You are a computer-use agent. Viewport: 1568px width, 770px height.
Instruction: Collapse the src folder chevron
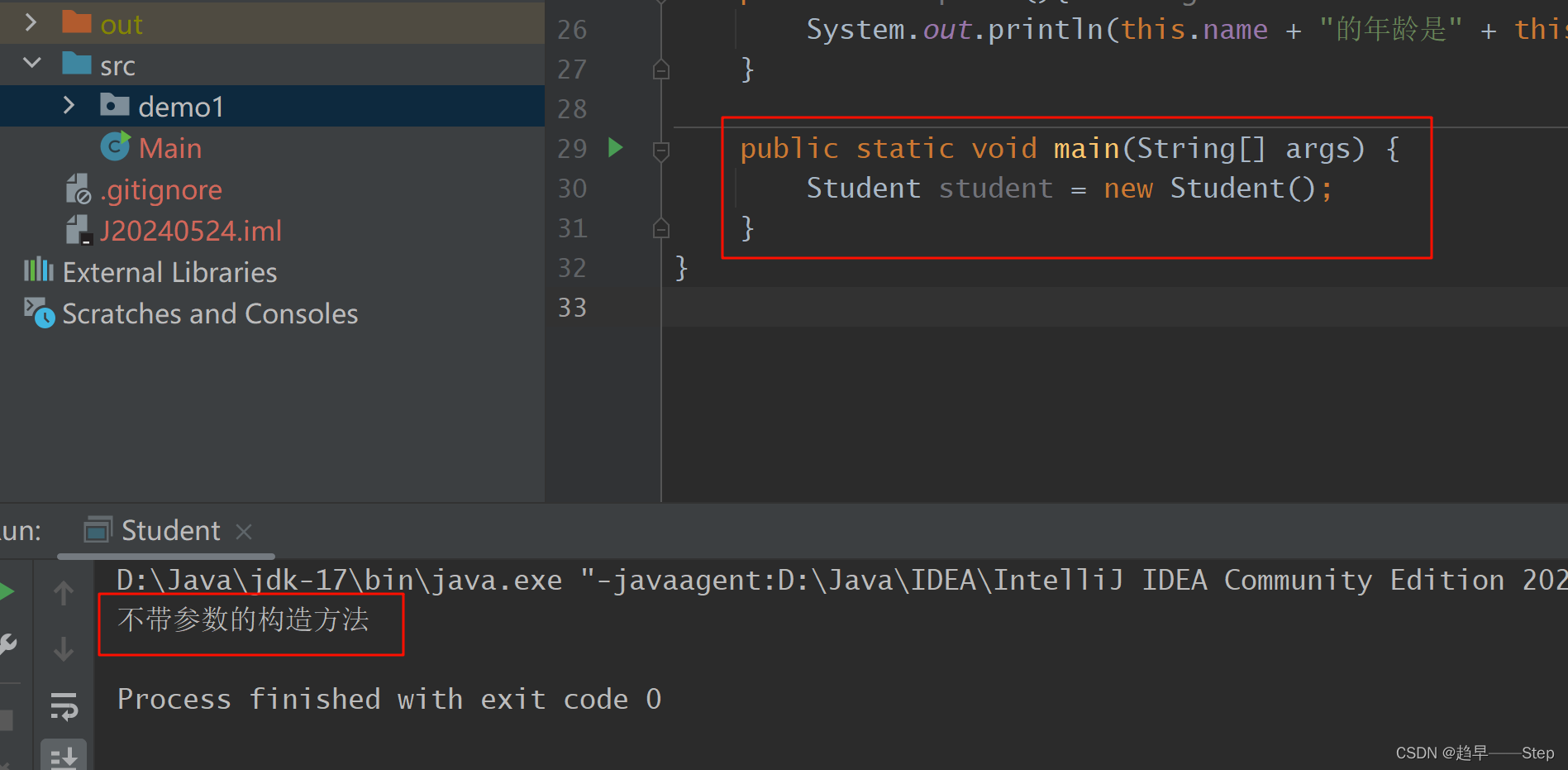tap(32, 63)
